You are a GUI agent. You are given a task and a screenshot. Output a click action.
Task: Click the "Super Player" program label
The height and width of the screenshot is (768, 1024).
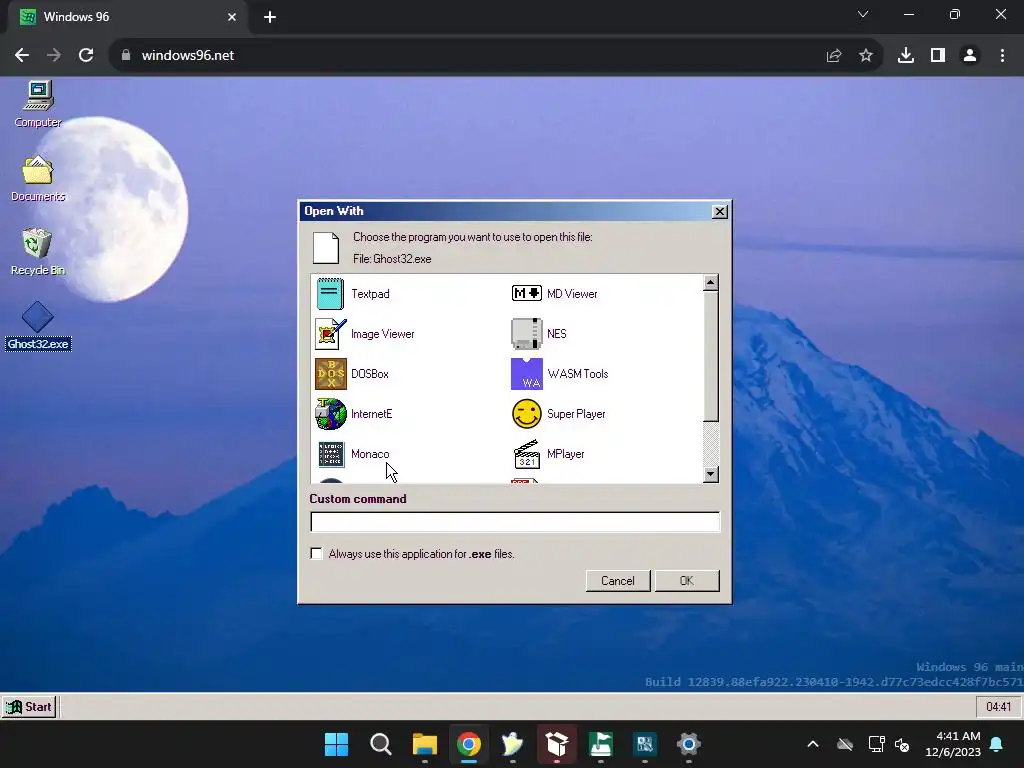pos(576,414)
